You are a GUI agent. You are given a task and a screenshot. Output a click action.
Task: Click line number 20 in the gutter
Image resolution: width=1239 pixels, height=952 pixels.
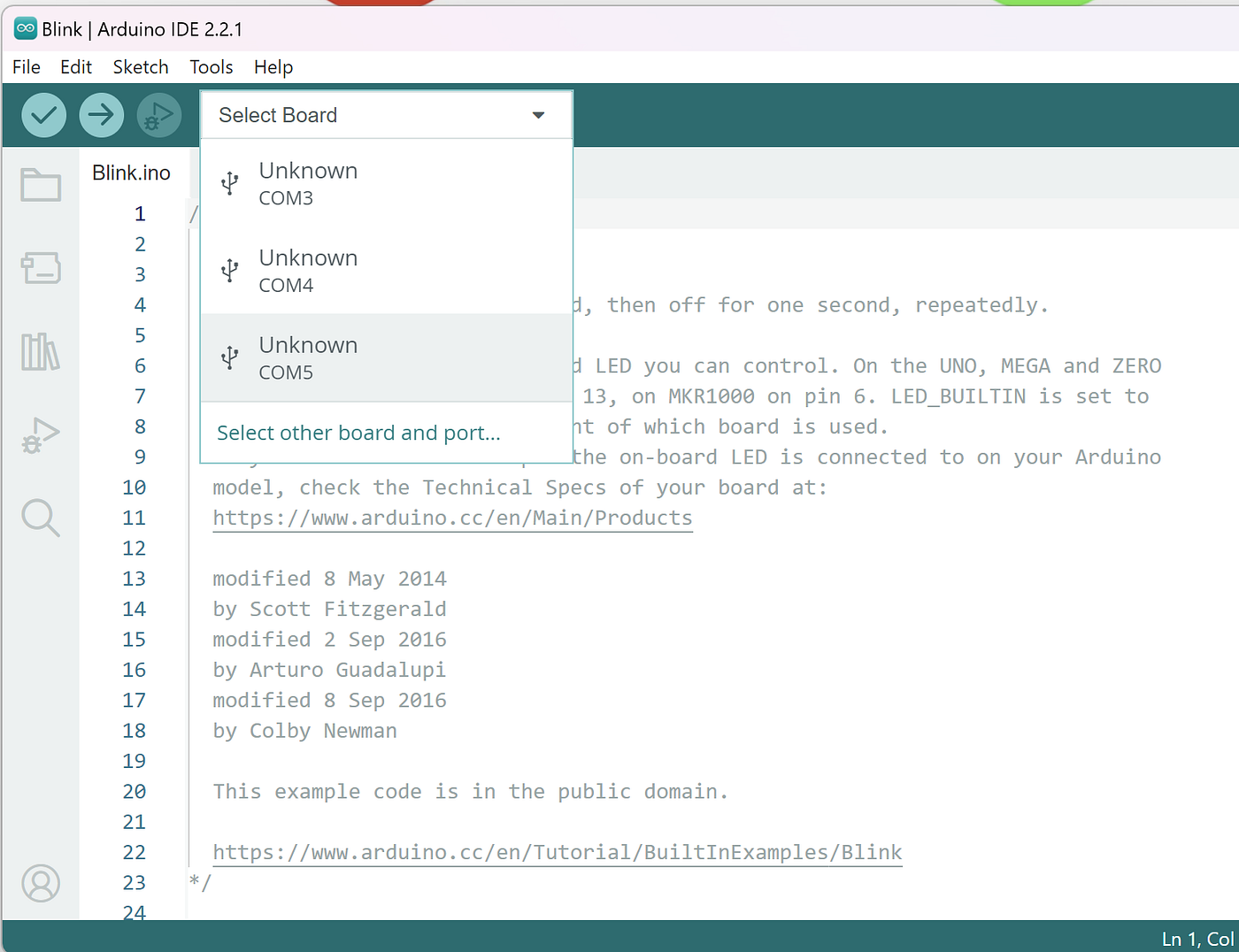click(134, 792)
